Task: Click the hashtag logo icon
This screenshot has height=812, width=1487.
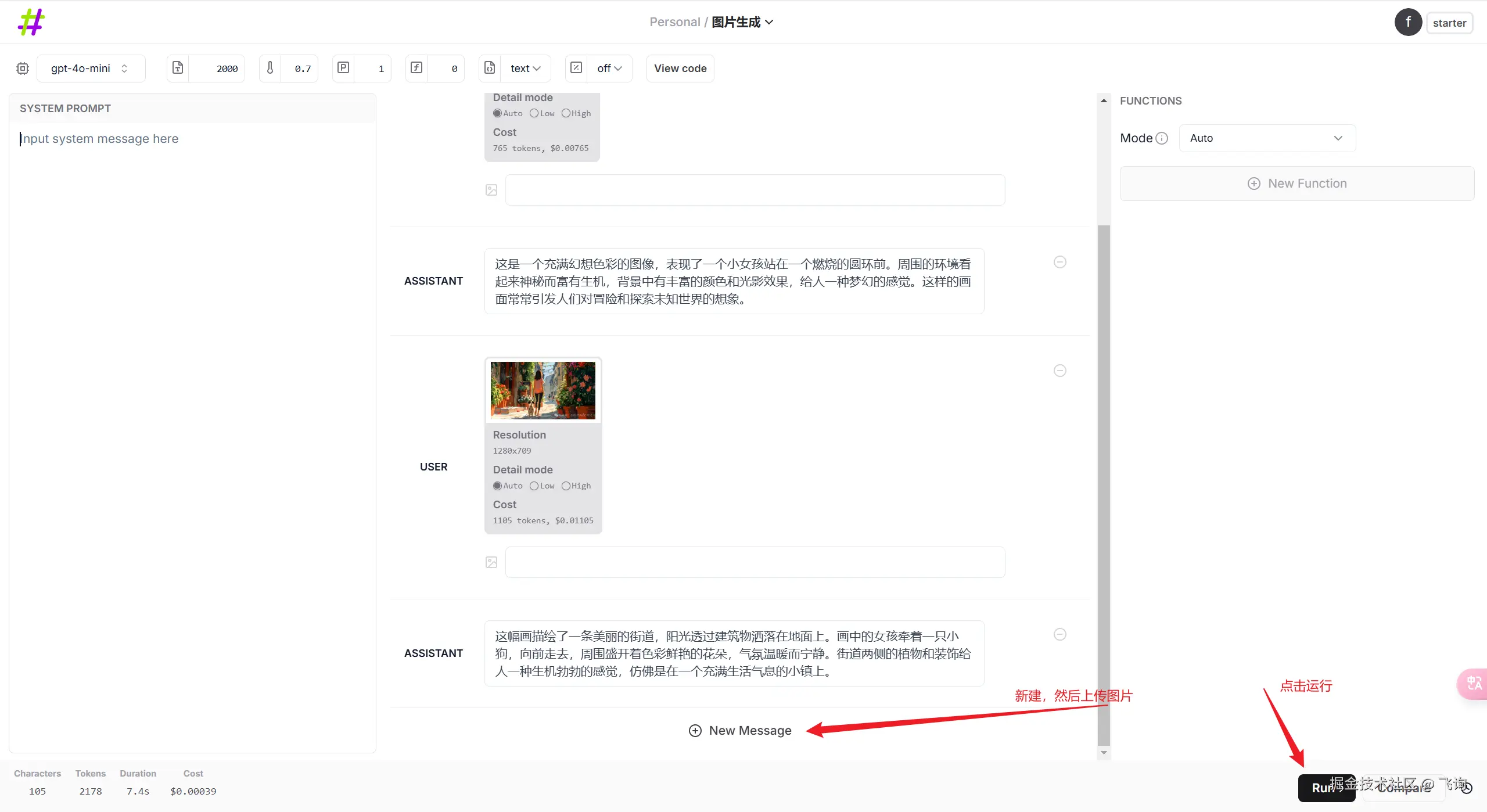Action: pyautogui.click(x=31, y=22)
